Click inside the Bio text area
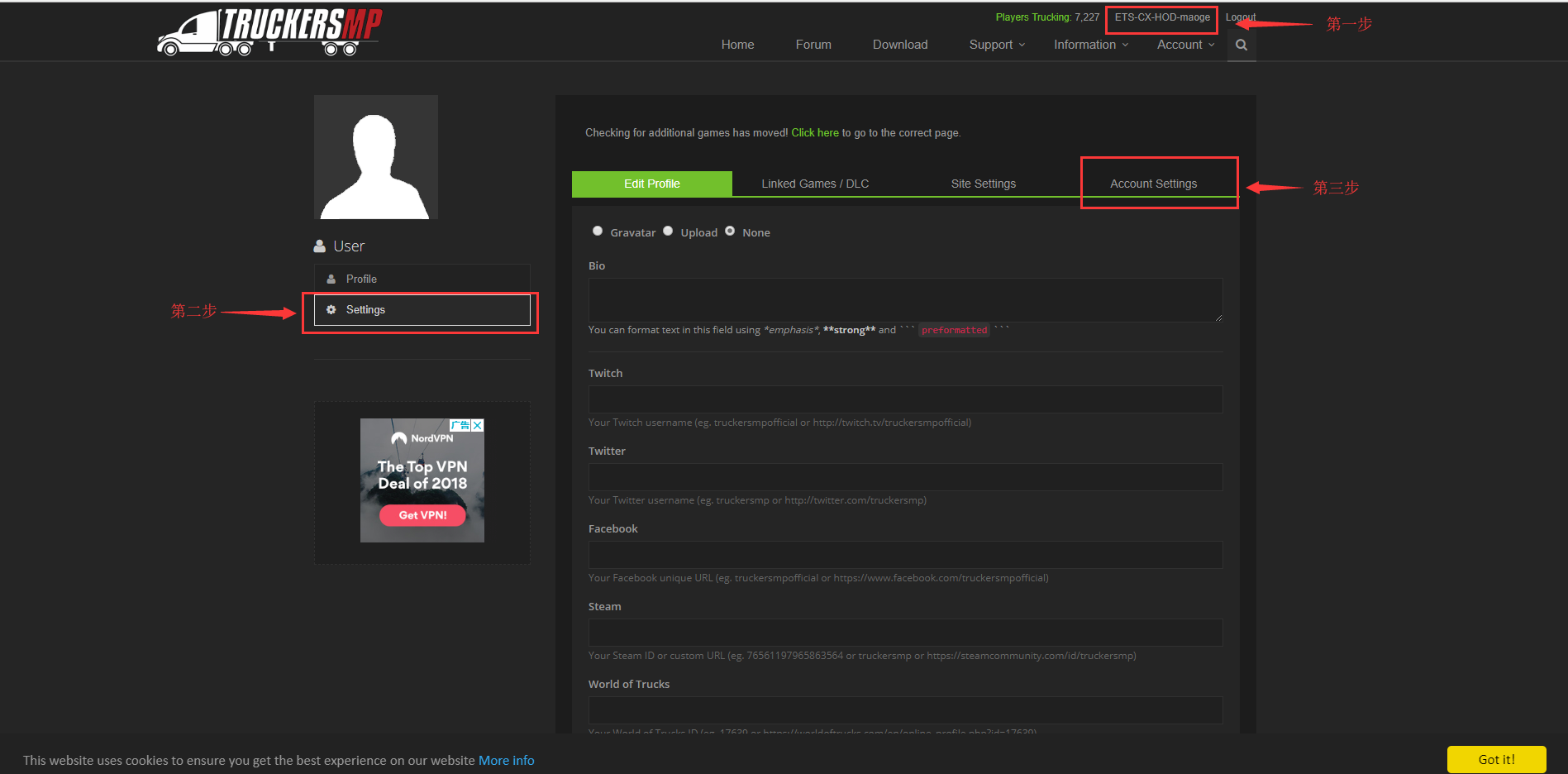 tap(905, 299)
